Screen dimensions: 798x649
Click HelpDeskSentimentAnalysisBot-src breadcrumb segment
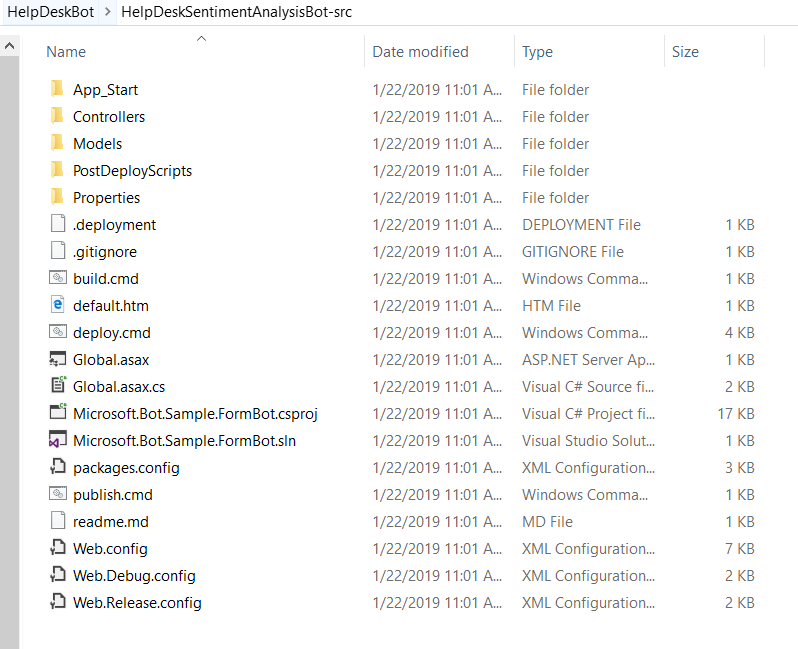[x=236, y=12]
